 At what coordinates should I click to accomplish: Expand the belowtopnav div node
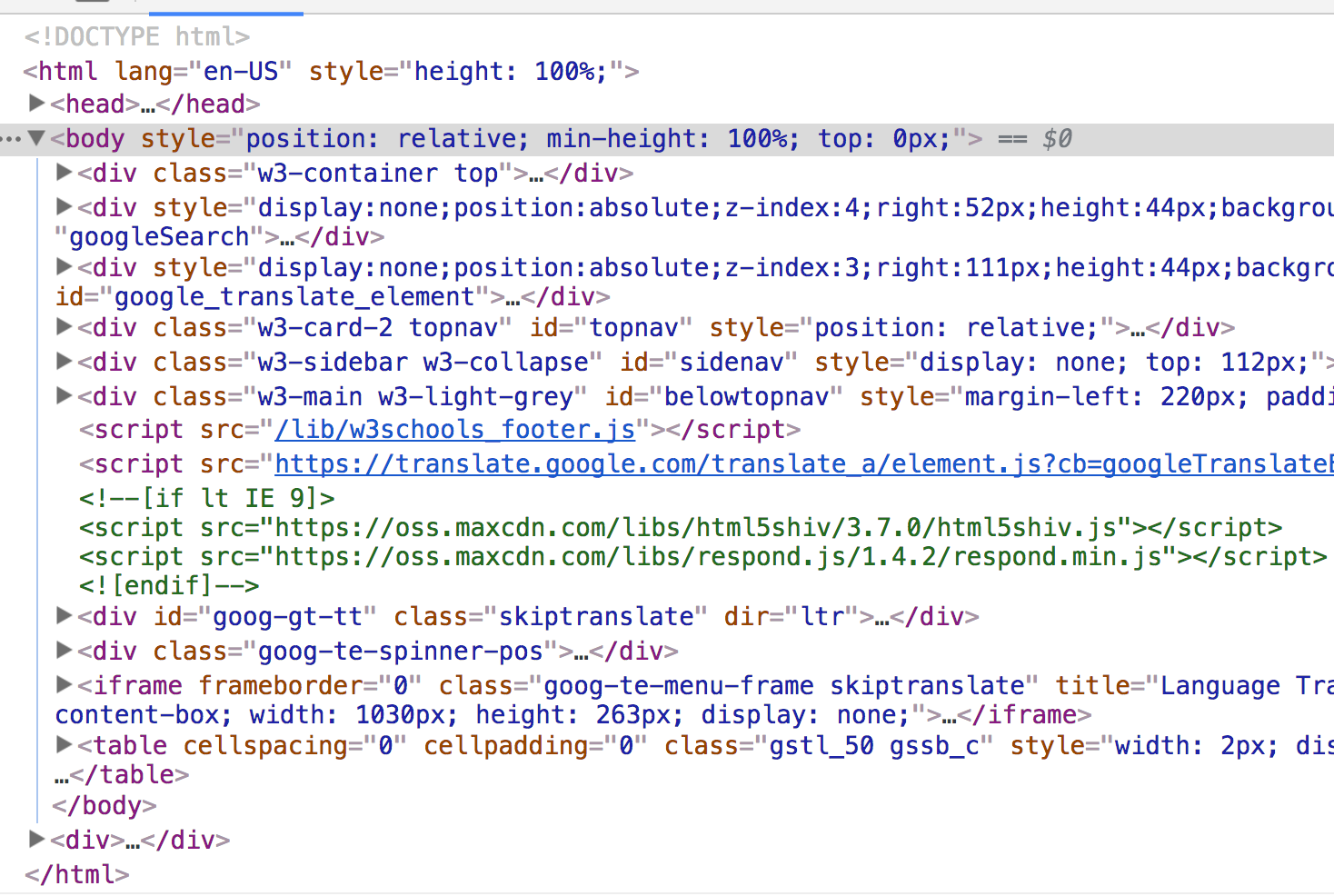65,394
